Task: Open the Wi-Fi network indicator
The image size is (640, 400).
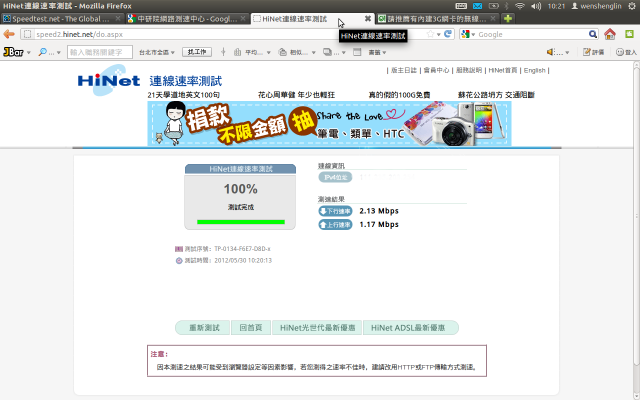Action: [520, 6]
